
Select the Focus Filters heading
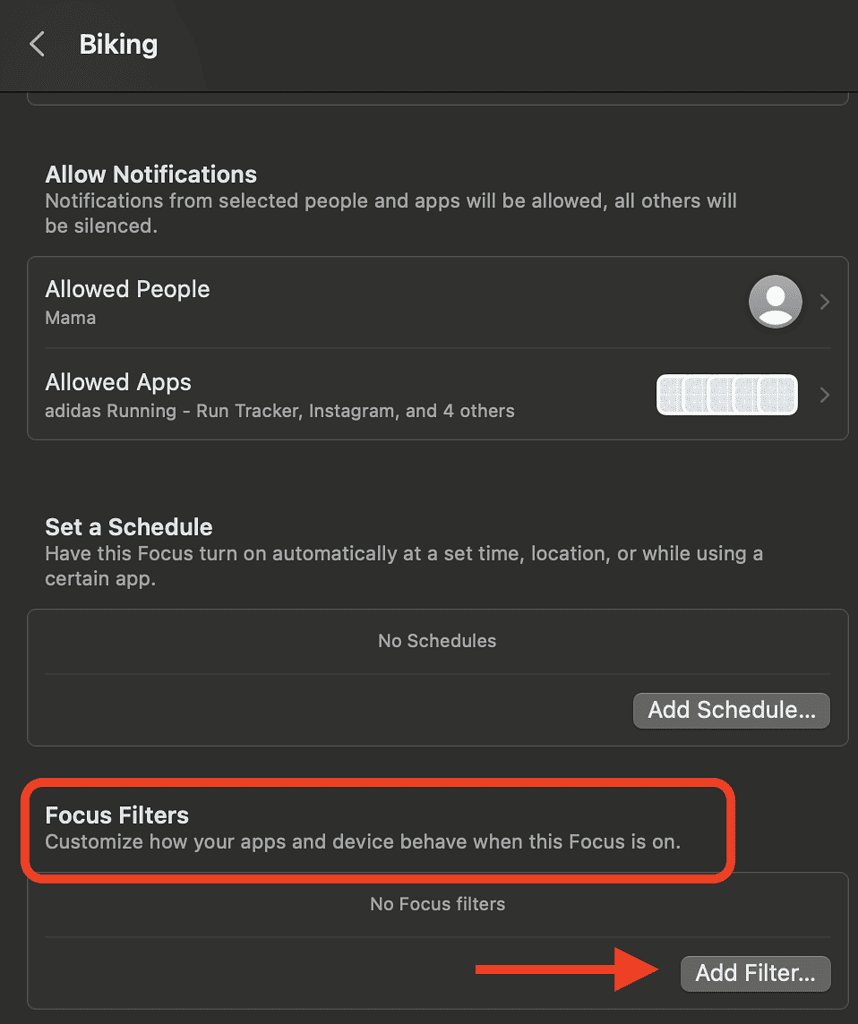click(117, 815)
